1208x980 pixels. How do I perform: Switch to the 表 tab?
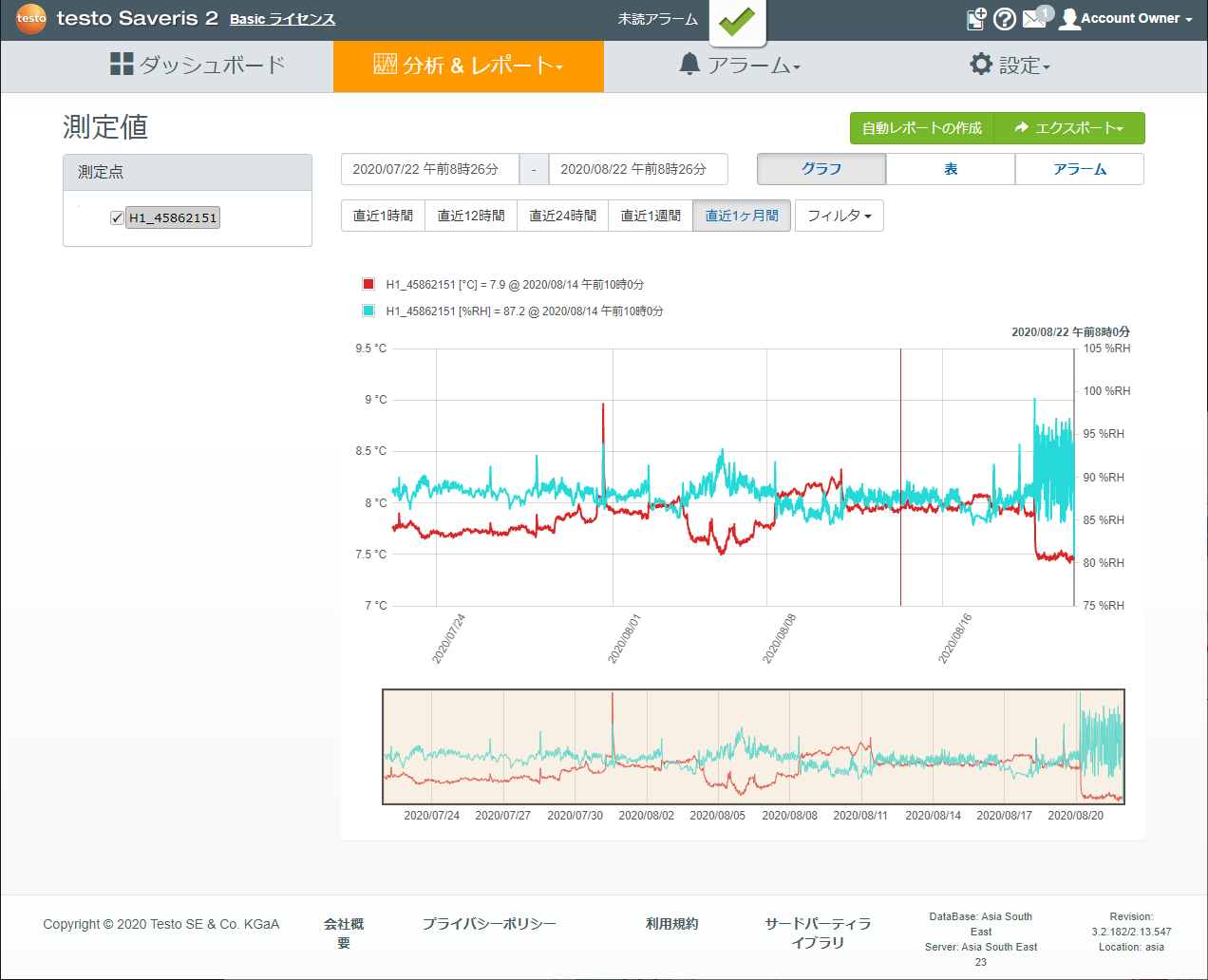(951, 169)
